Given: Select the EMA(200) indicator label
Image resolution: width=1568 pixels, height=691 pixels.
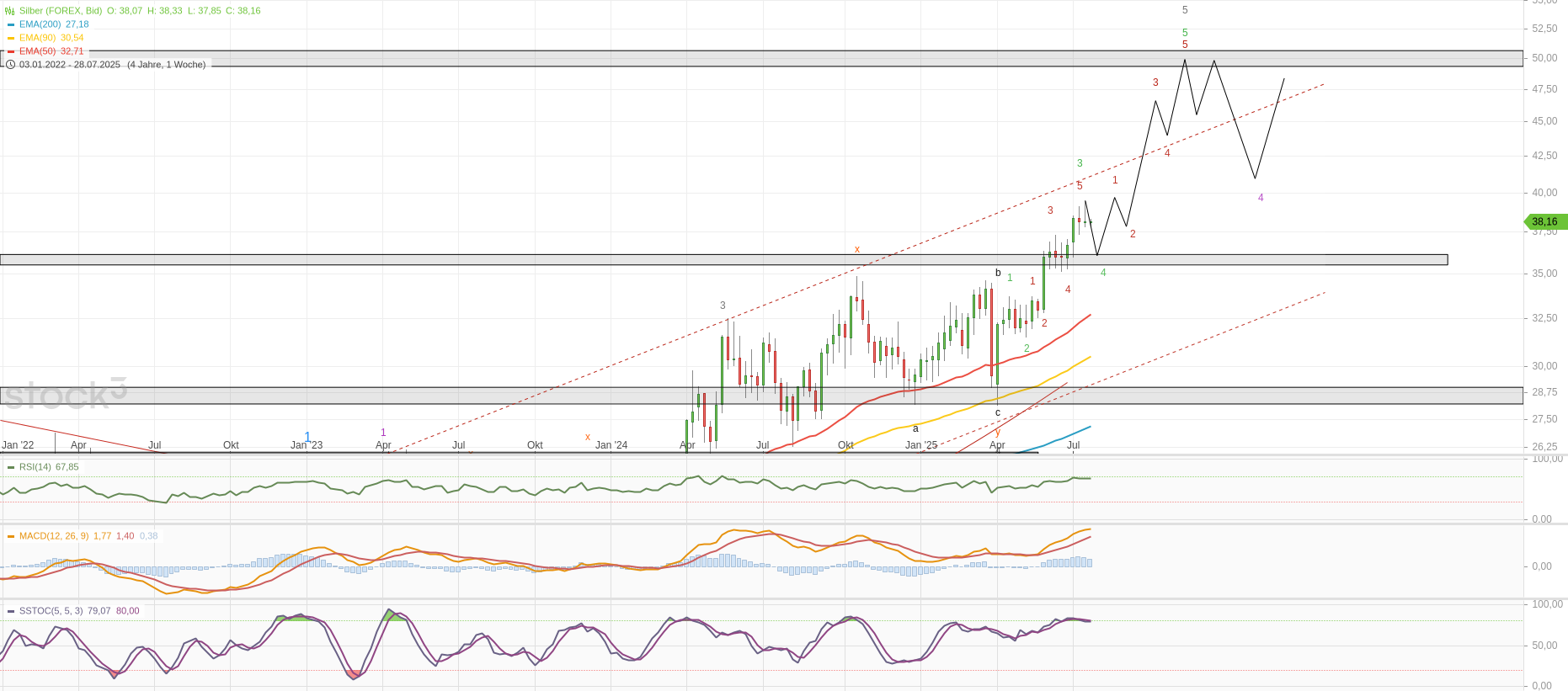Looking at the screenshot, I should [x=40, y=24].
